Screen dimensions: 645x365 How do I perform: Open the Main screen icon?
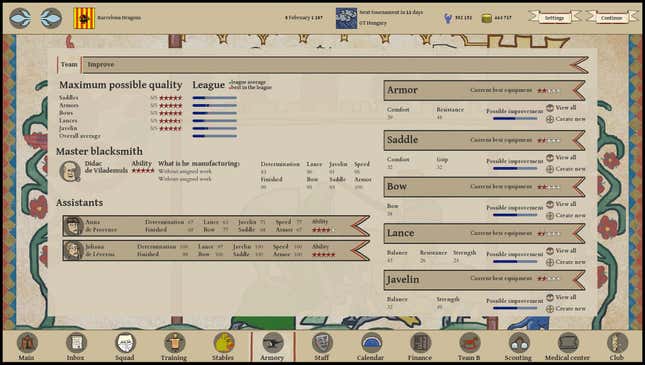(x=27, y=343)
